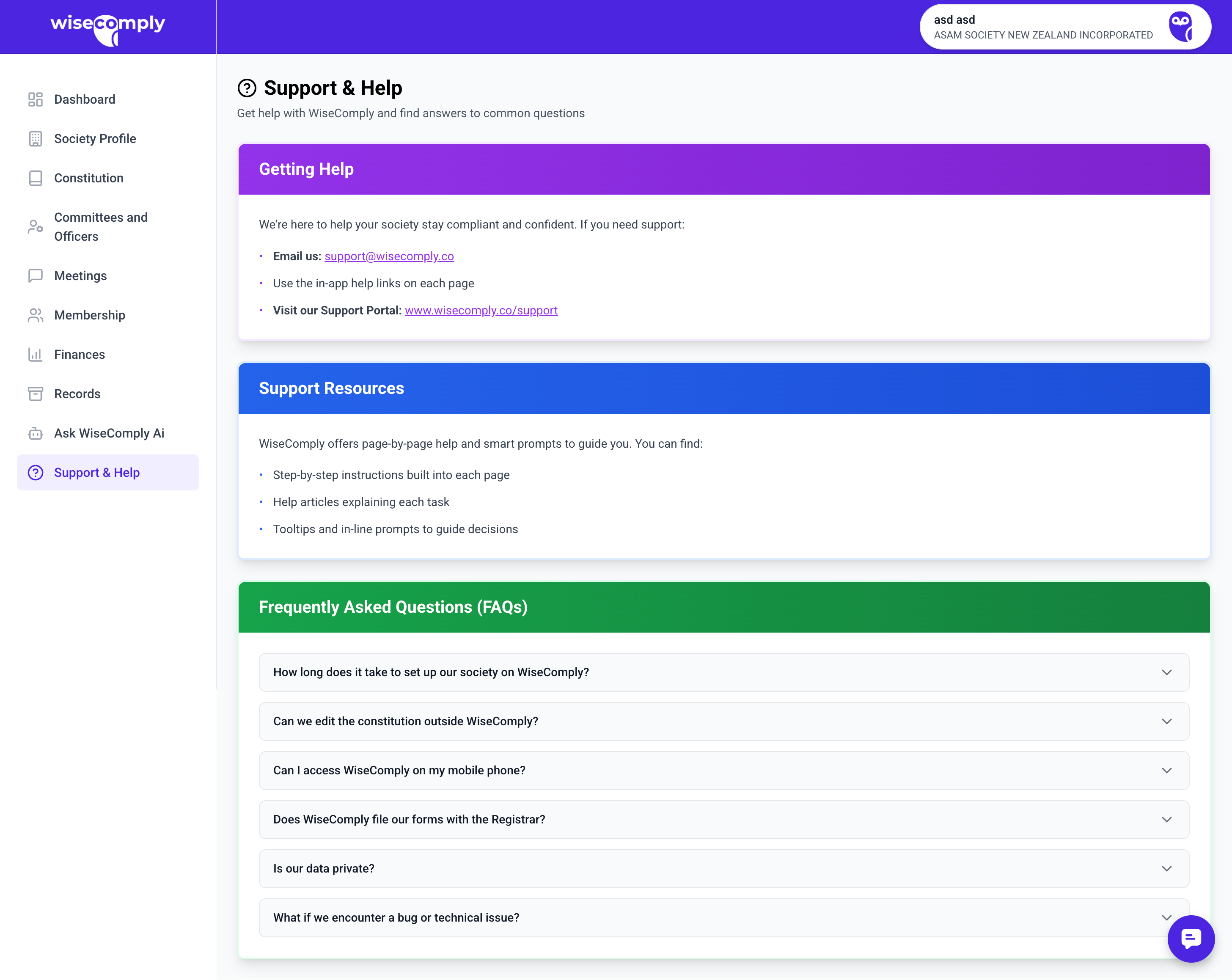Image resolution: width=1232 pixels, height=980 pixels.
Task: Open the Membership menu item
Action: pos(90,315)
